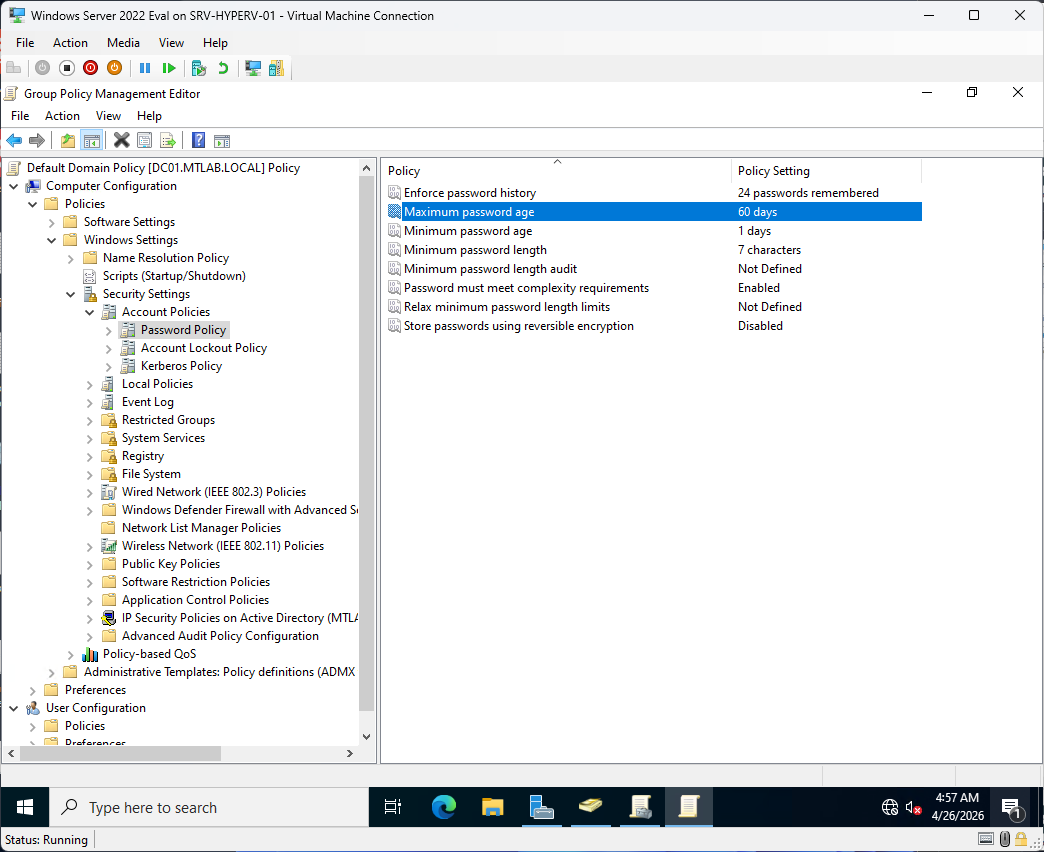Screen dimensions: 1044x852
Task: Select Event Log tree item
Action: click(147, 402)
